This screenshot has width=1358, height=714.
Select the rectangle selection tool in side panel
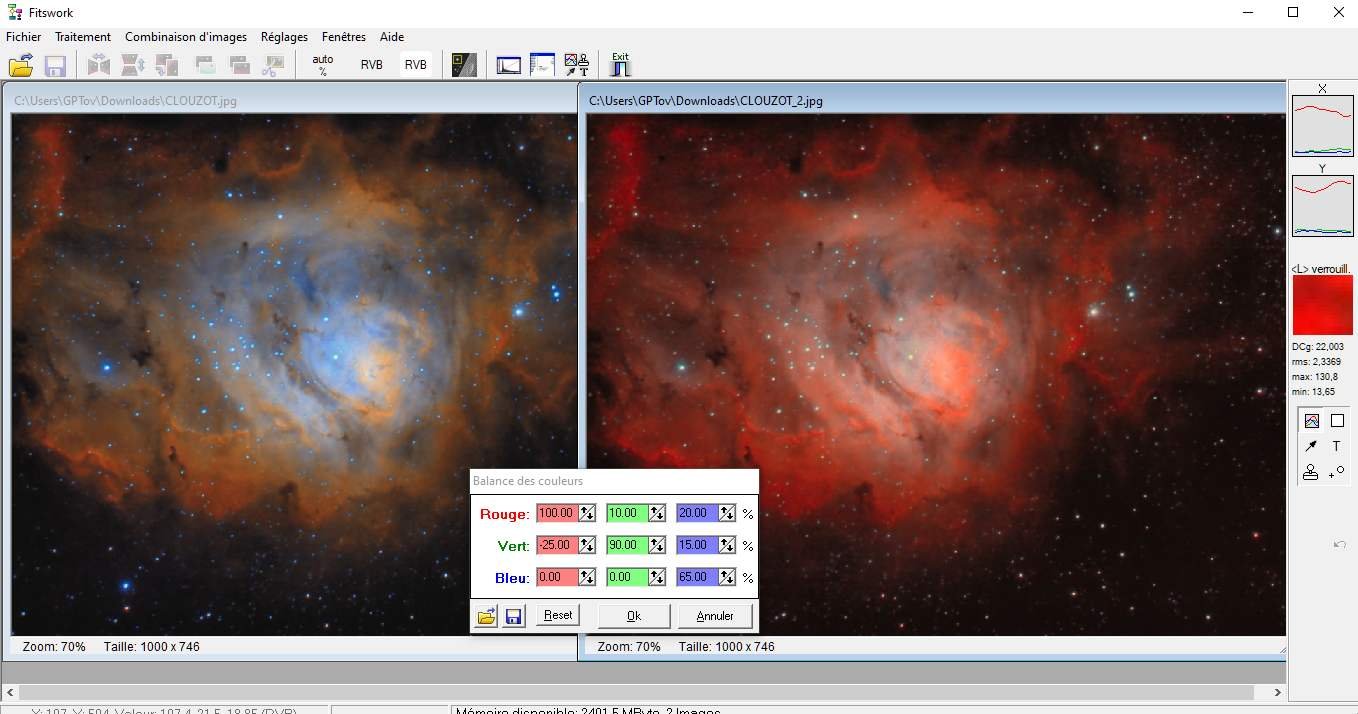(1337, 421)
